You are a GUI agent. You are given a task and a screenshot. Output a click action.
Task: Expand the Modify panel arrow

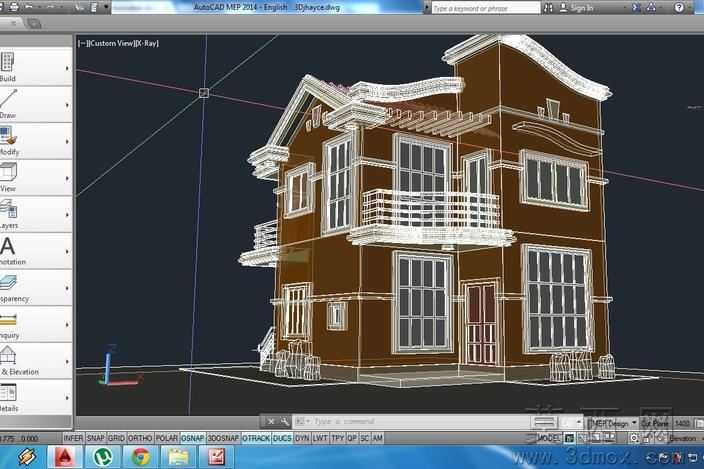coord(67,142)
